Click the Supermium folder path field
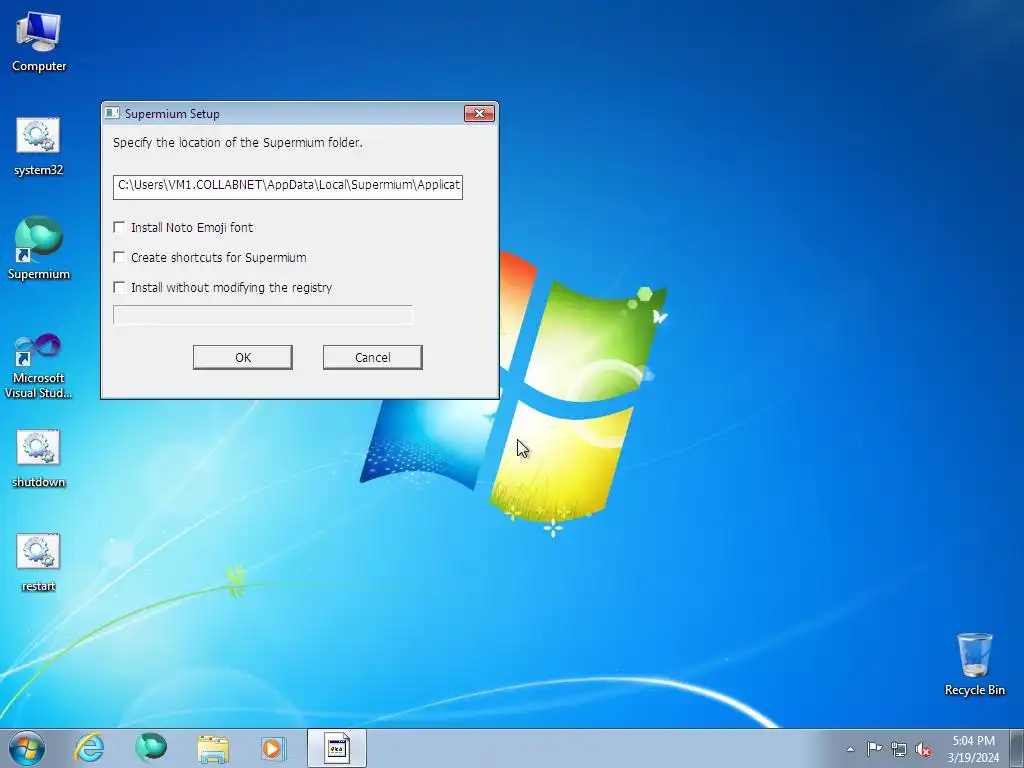 (287, 186)
